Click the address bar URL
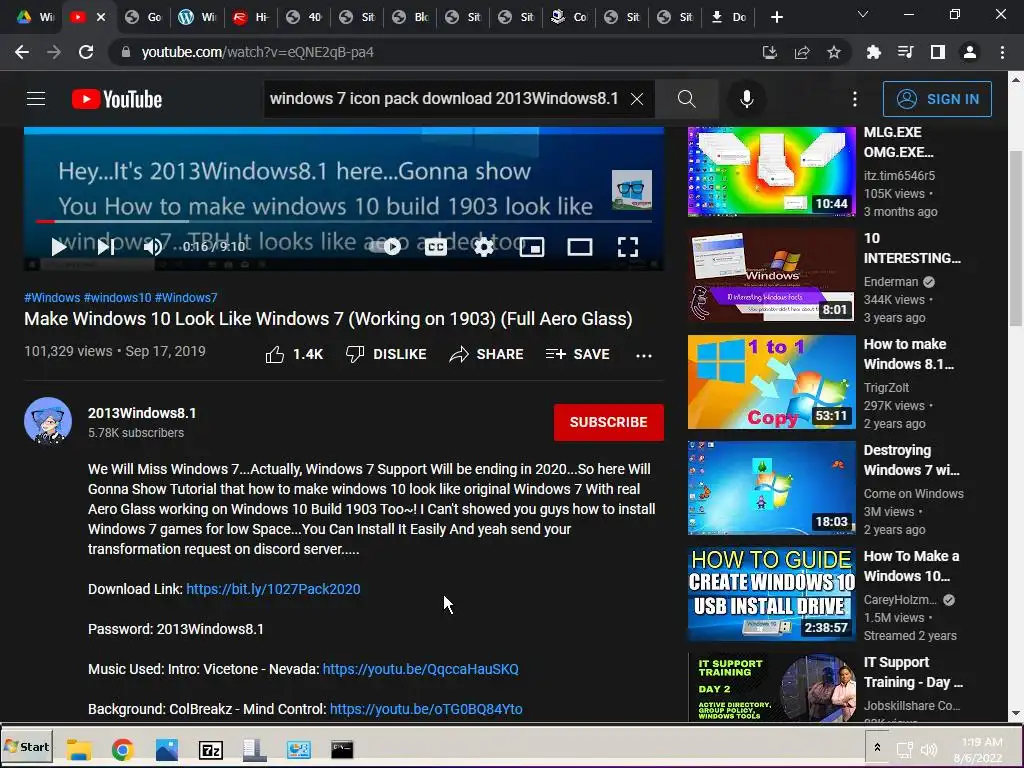This screenshot has width=1024, height=768. 257,52
